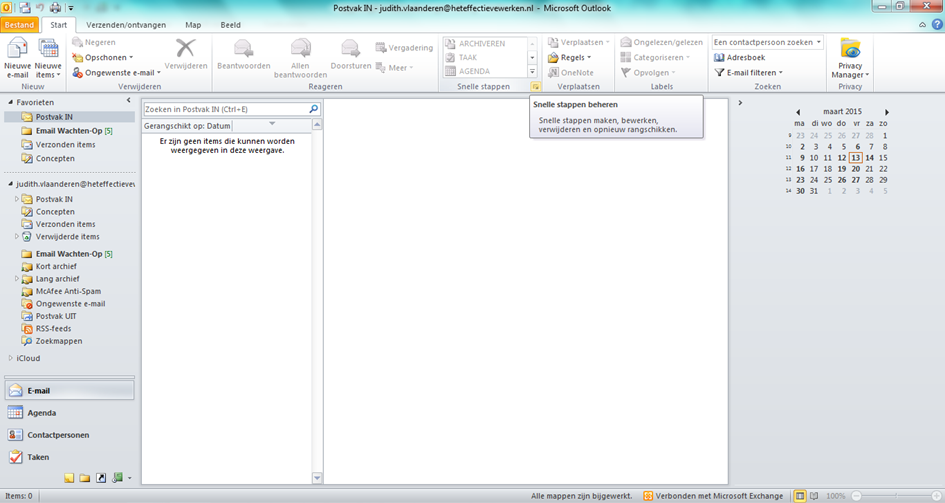Open the Beeld ribbon tab
This screenshot has height=503, width=945.
(x=230, y=25)
